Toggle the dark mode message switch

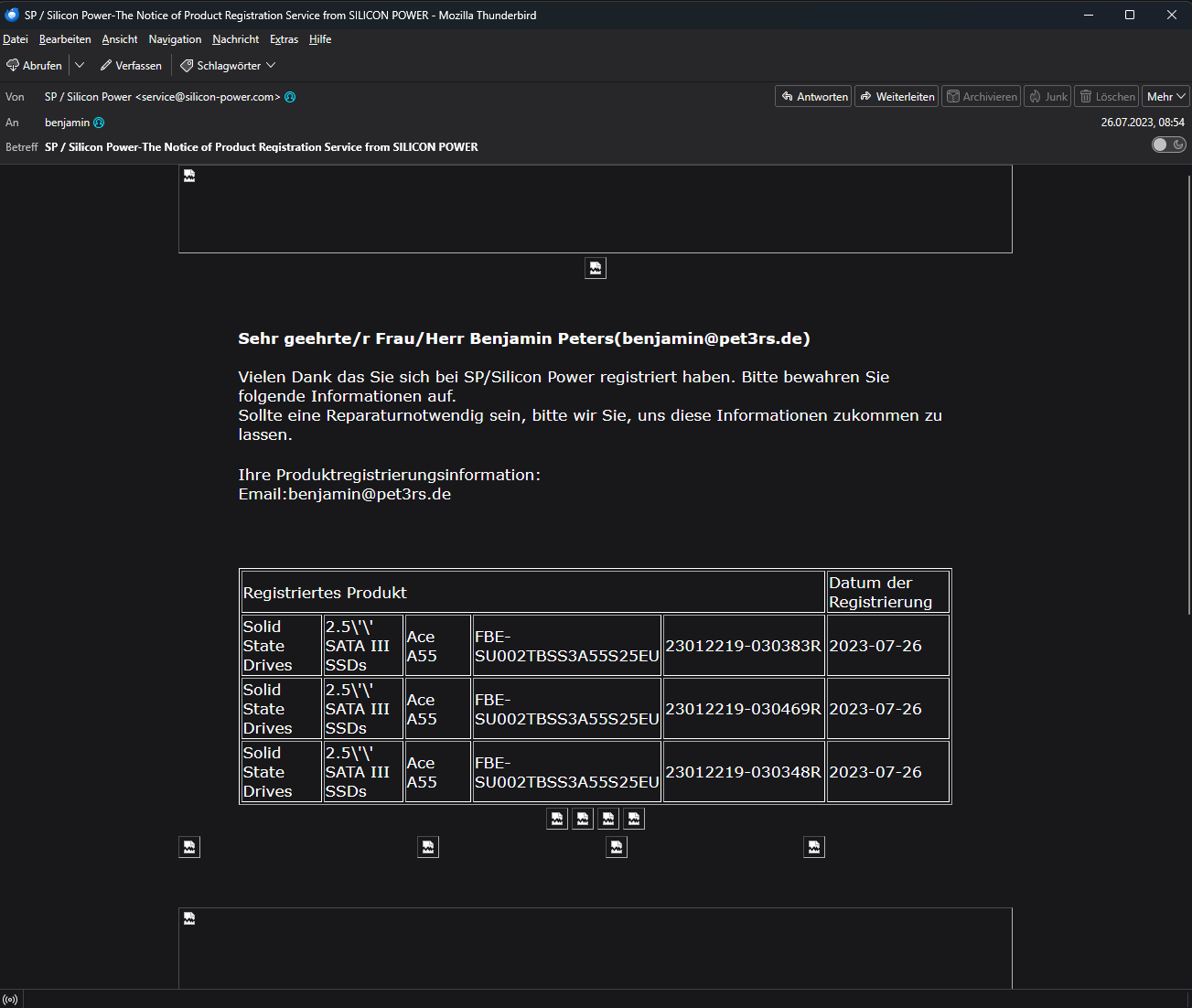pos(1168,145)
